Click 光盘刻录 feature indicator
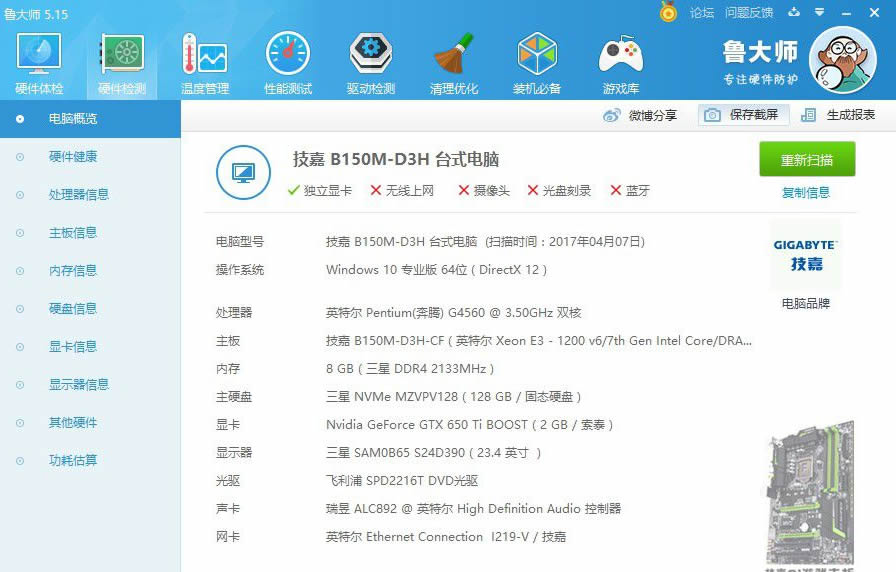This screenshot has height=572, width=896. 559,190
